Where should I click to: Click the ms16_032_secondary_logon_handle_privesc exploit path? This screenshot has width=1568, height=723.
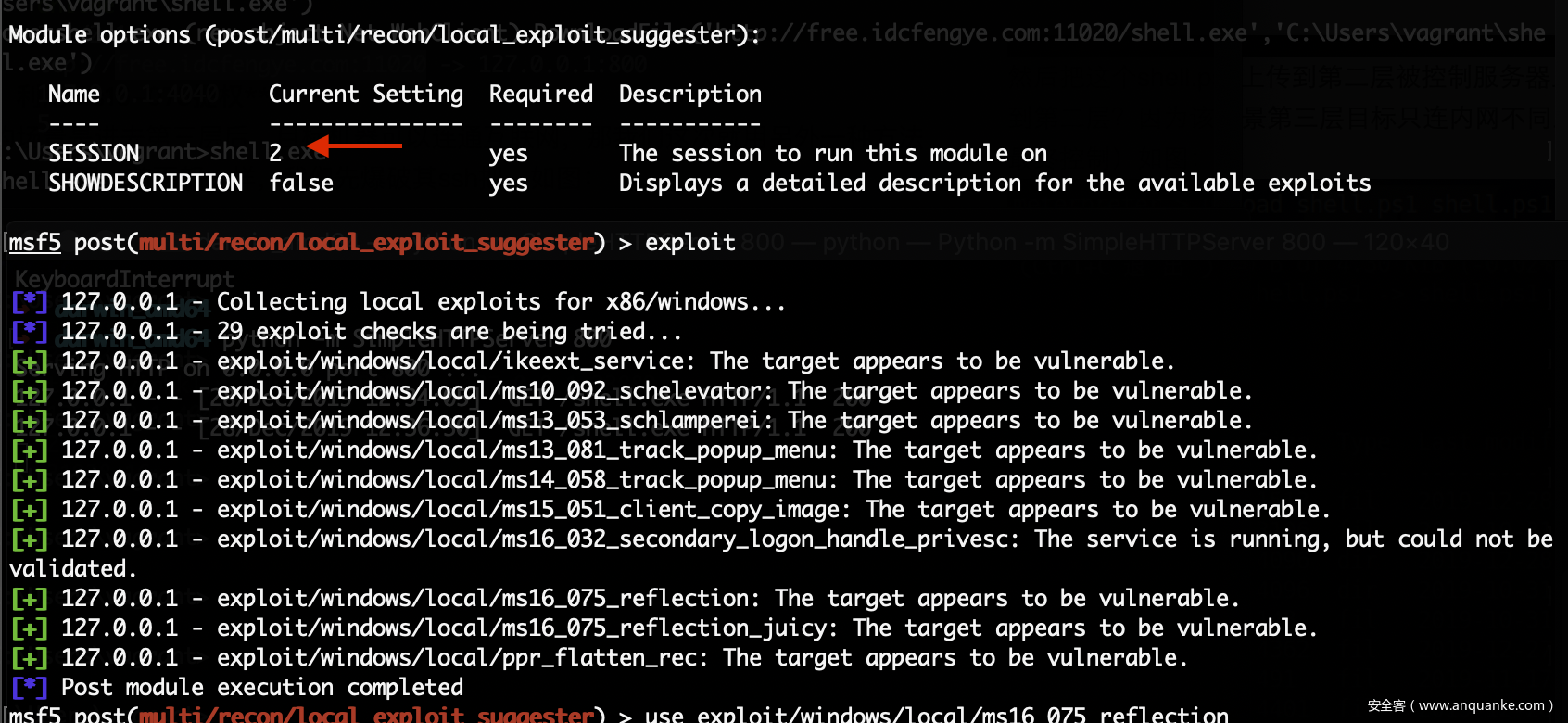coord(617,539)
